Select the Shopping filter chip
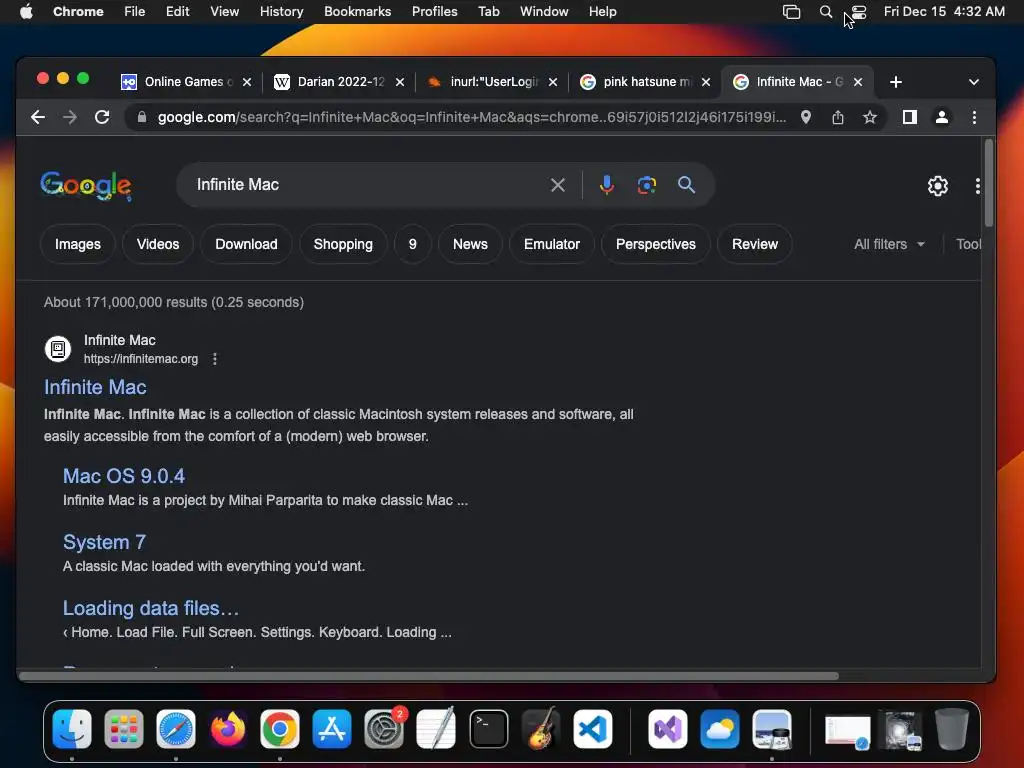 pyautogui.click(x=343, y=244)
